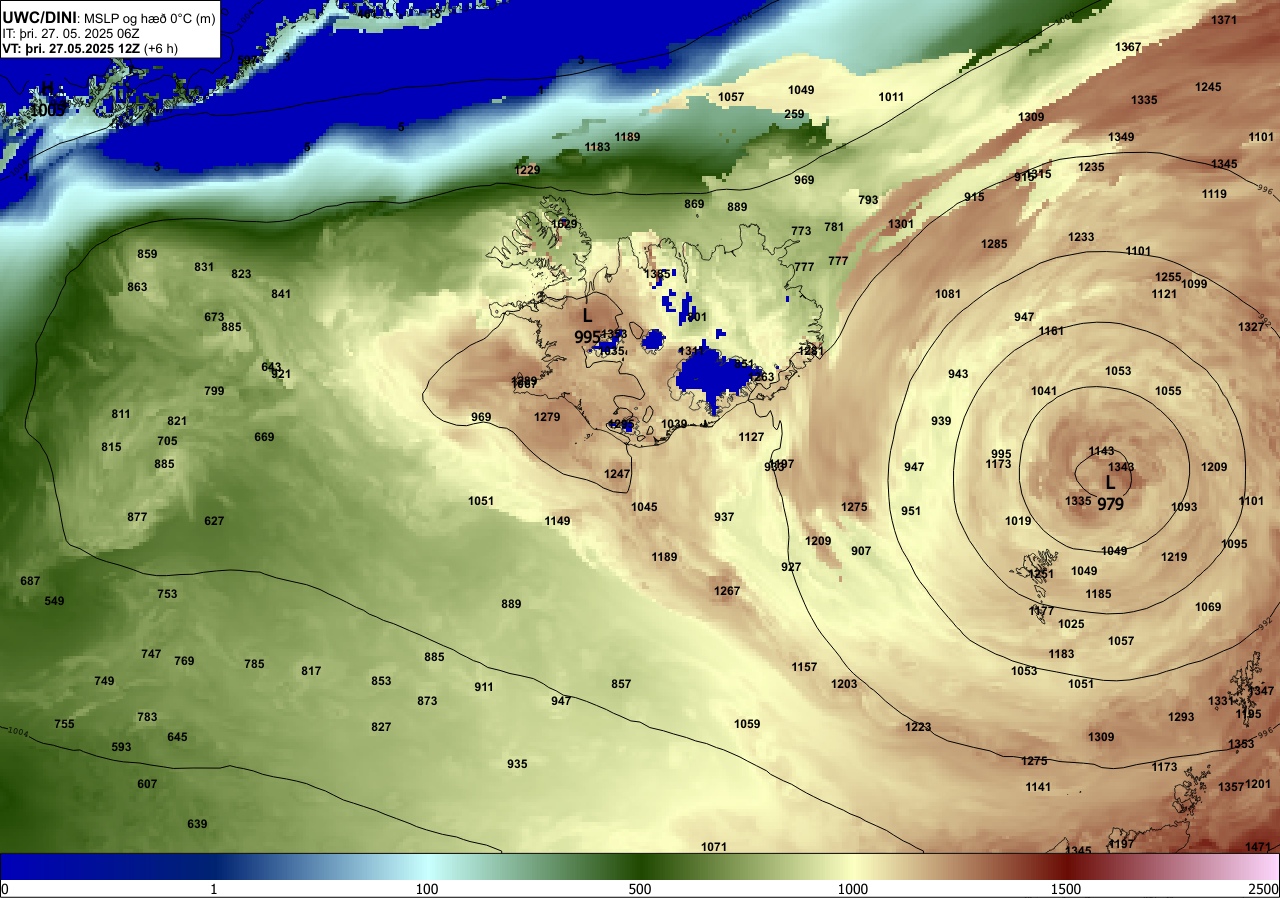The image size is (1280, 898).
Task: Click the height value 1229
Action: click(527, 170)
